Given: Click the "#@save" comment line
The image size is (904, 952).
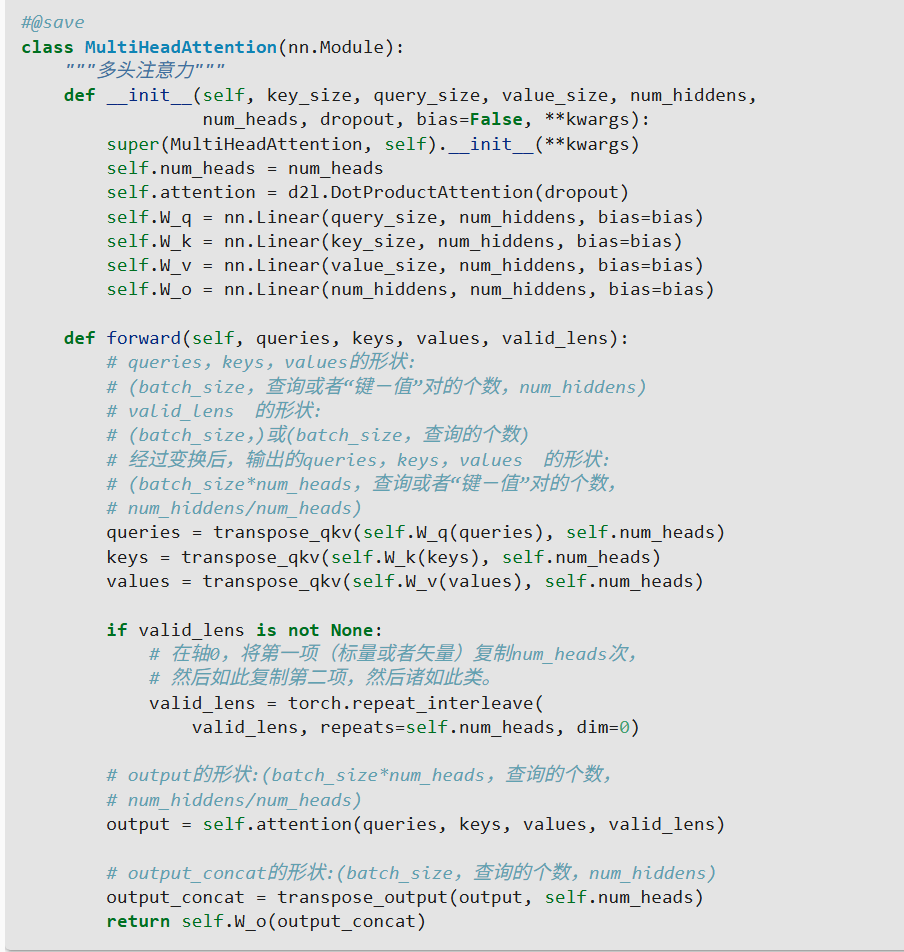Looking at the screenshot, I should [x=53, y=22].
